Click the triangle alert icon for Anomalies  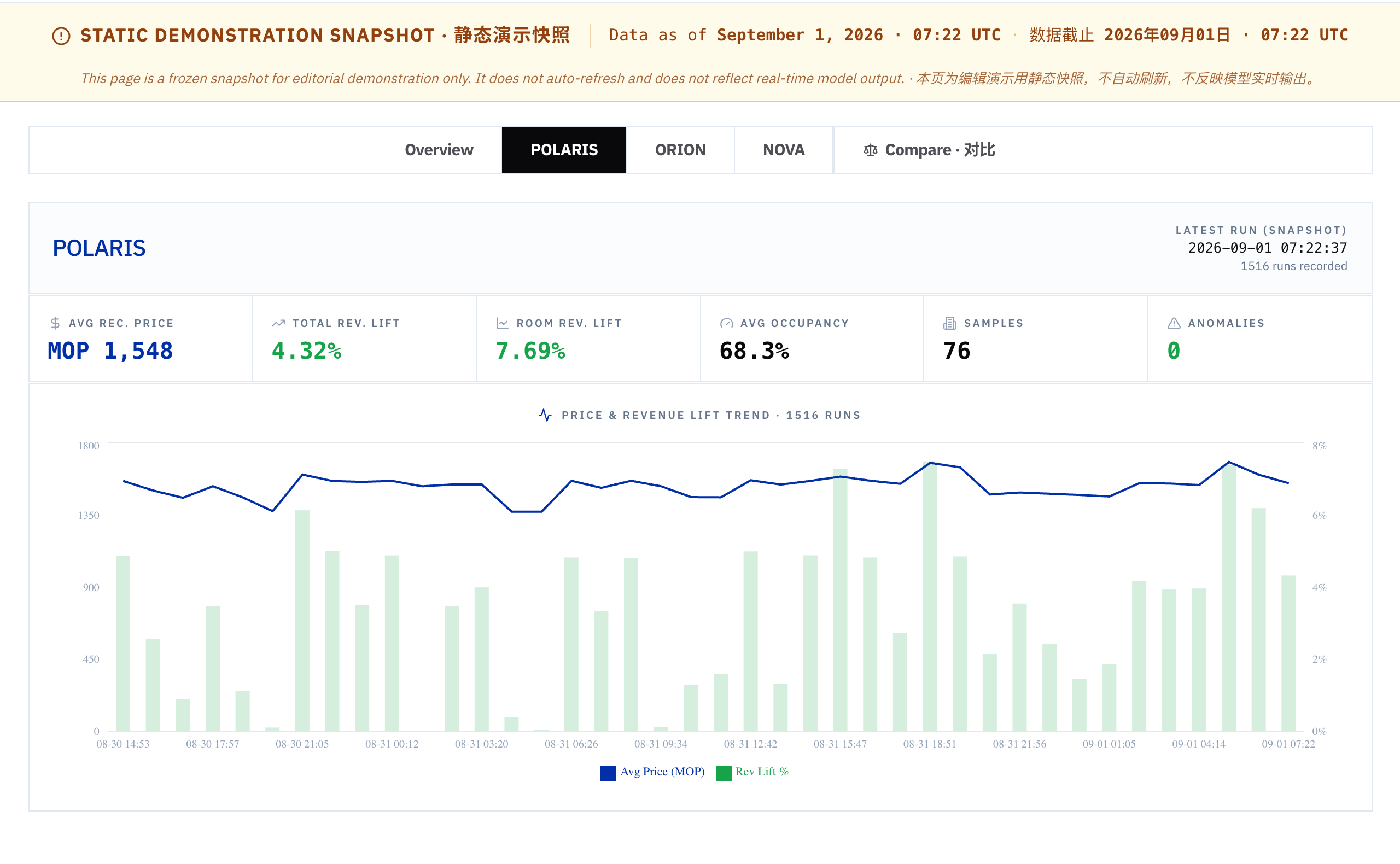(1174, 323)
